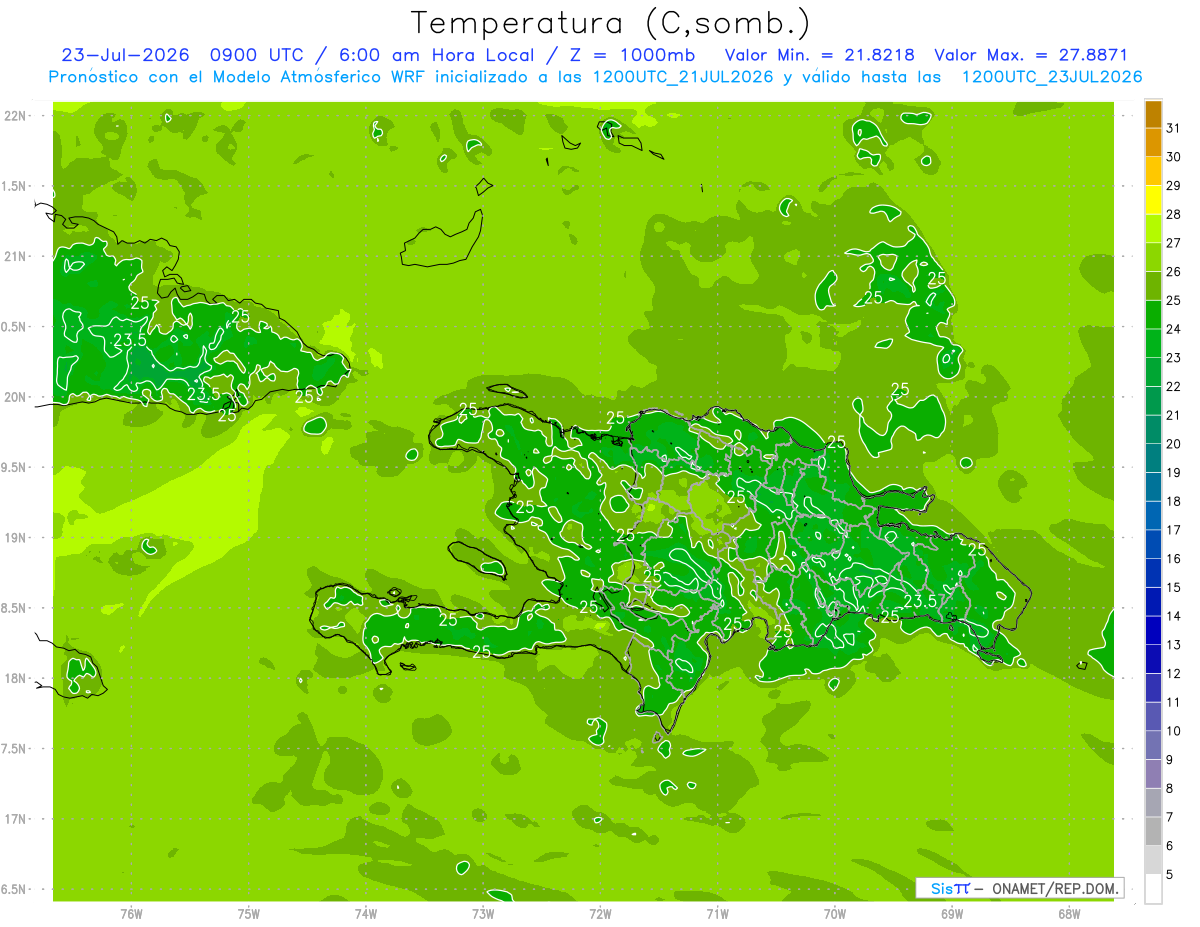Click the white swatch below legend value 5
This screenshot has width=1200, height=927.
coord(1153,889)
